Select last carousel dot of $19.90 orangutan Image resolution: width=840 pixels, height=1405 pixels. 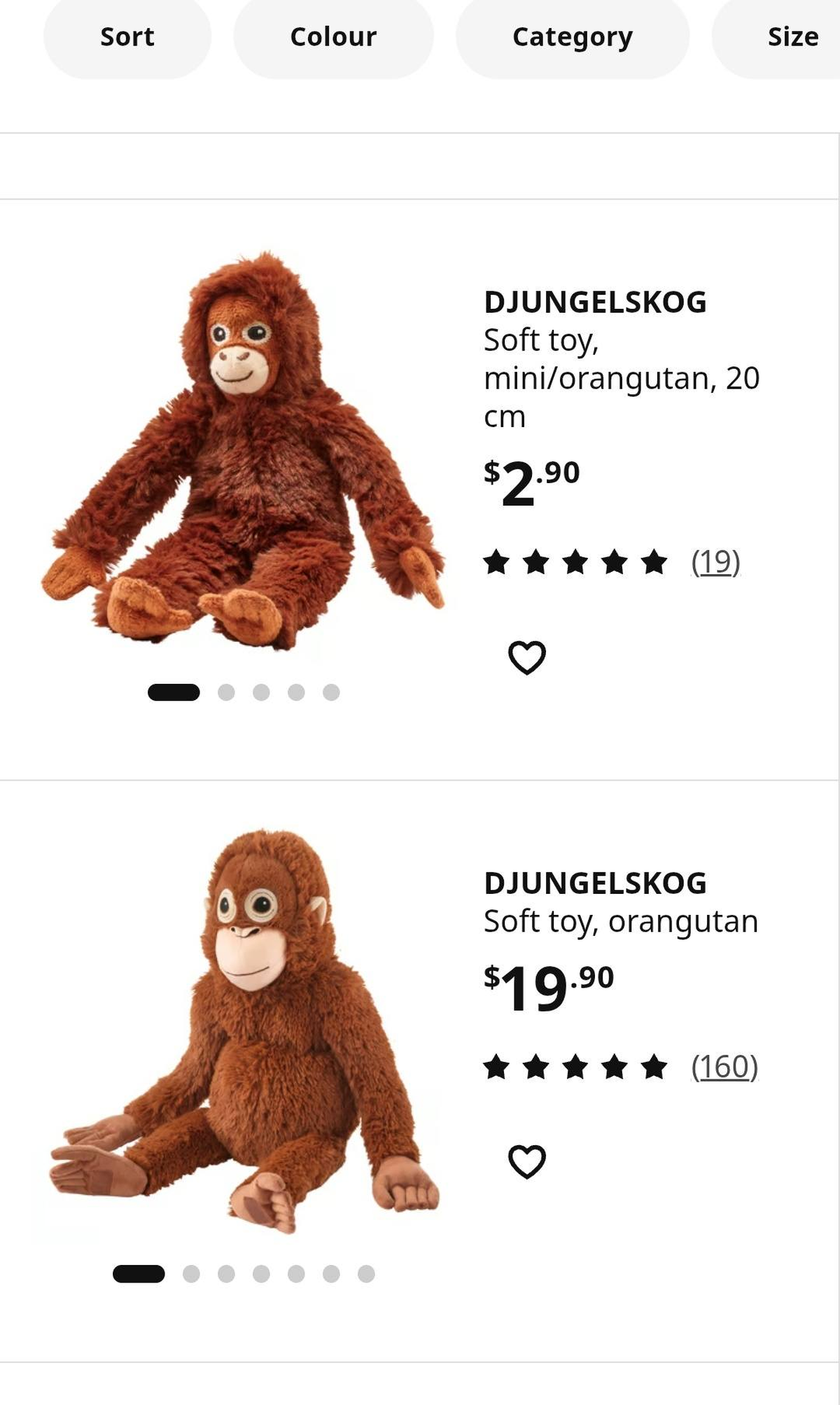[366, 1273]
